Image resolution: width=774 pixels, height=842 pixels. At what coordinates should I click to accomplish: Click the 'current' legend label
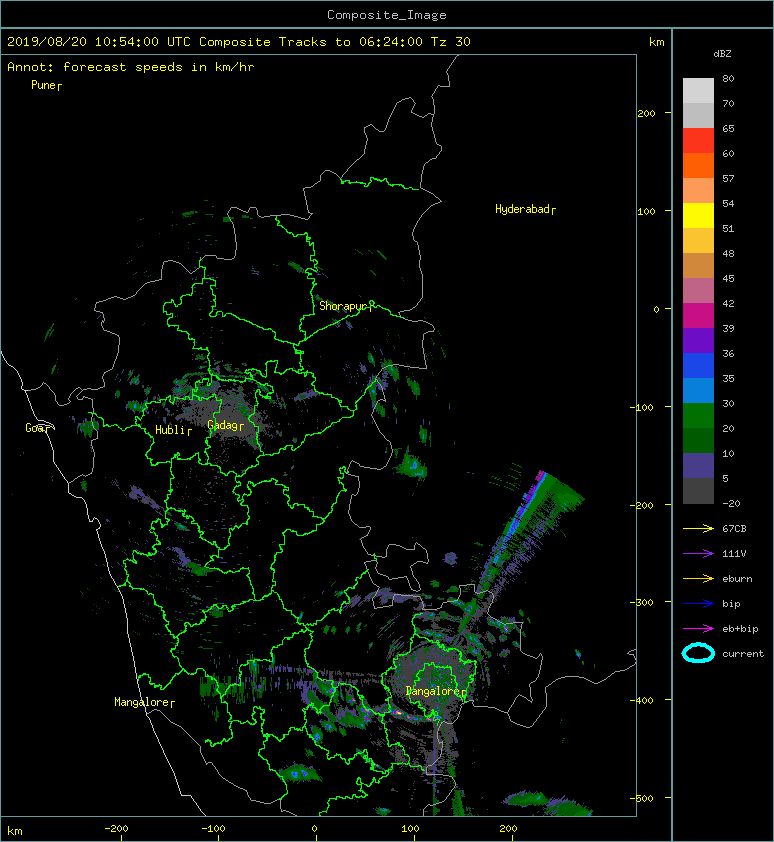click(743, 654)
